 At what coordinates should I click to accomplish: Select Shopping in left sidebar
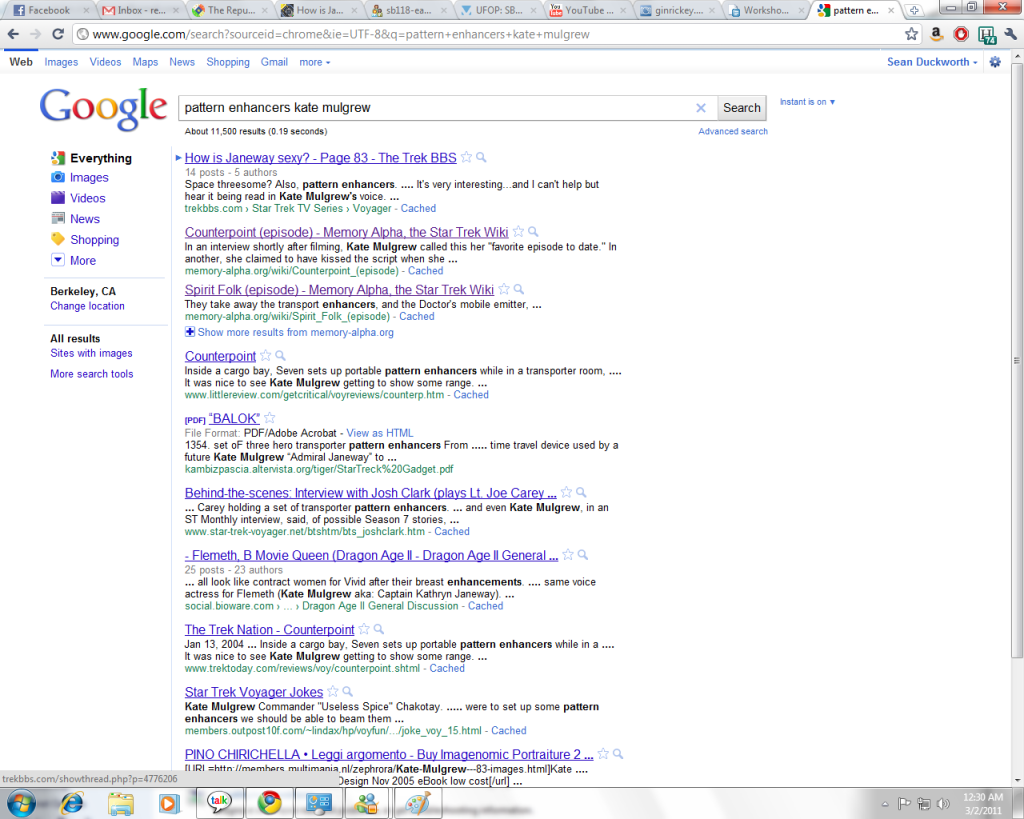click(x=95, y=240)
